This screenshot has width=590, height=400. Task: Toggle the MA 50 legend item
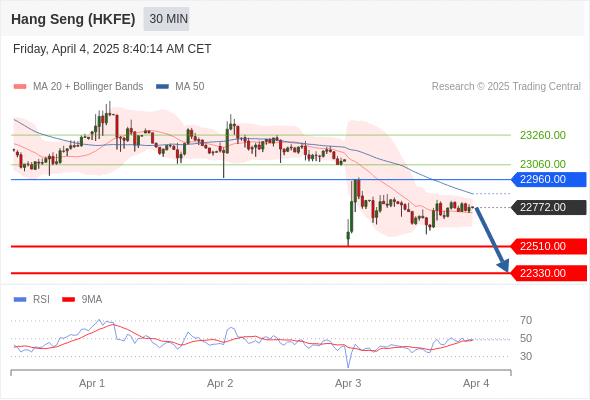[x=180, y=87]
